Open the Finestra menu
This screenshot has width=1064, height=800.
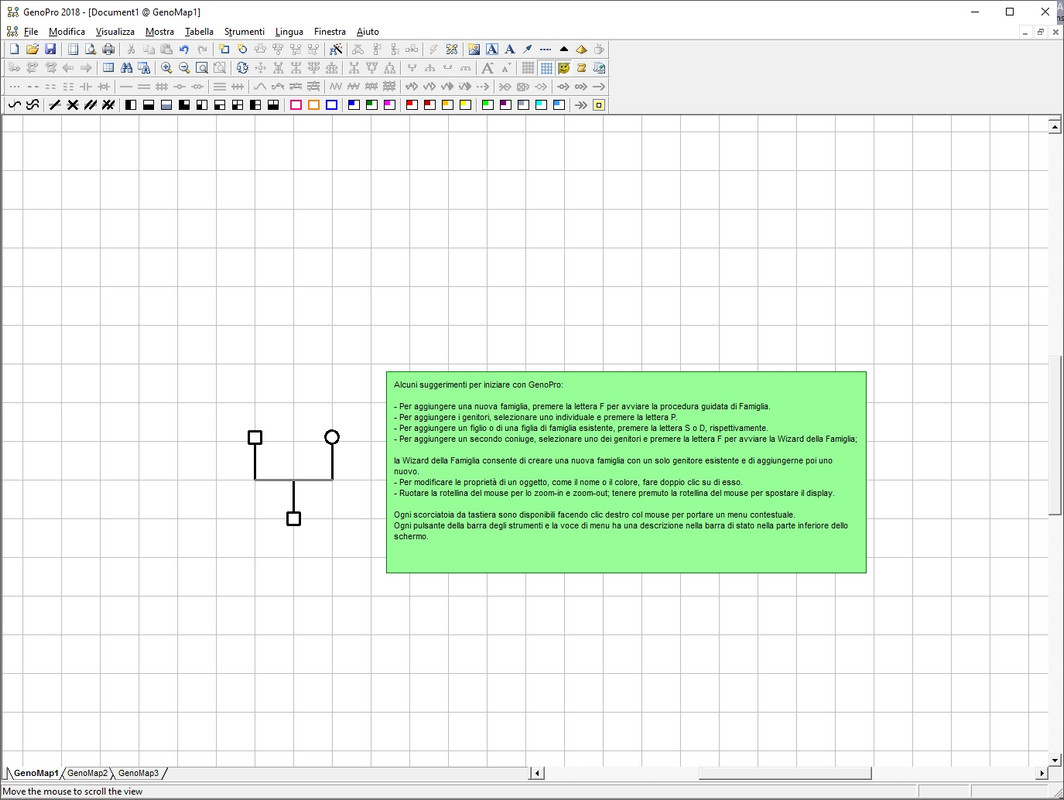coord(330,31)
